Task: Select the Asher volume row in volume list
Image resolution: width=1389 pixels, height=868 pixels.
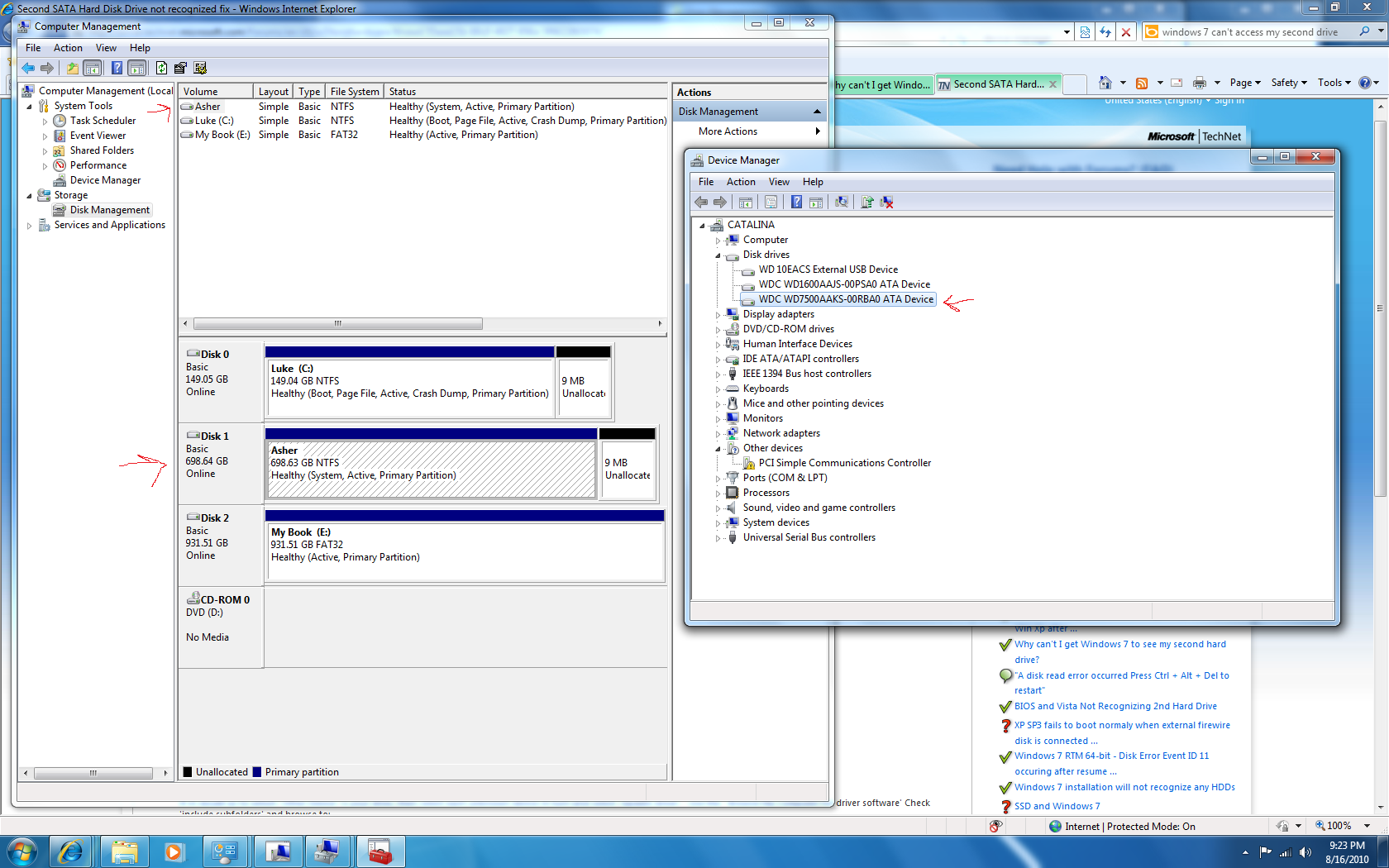Action: (422, 107)
